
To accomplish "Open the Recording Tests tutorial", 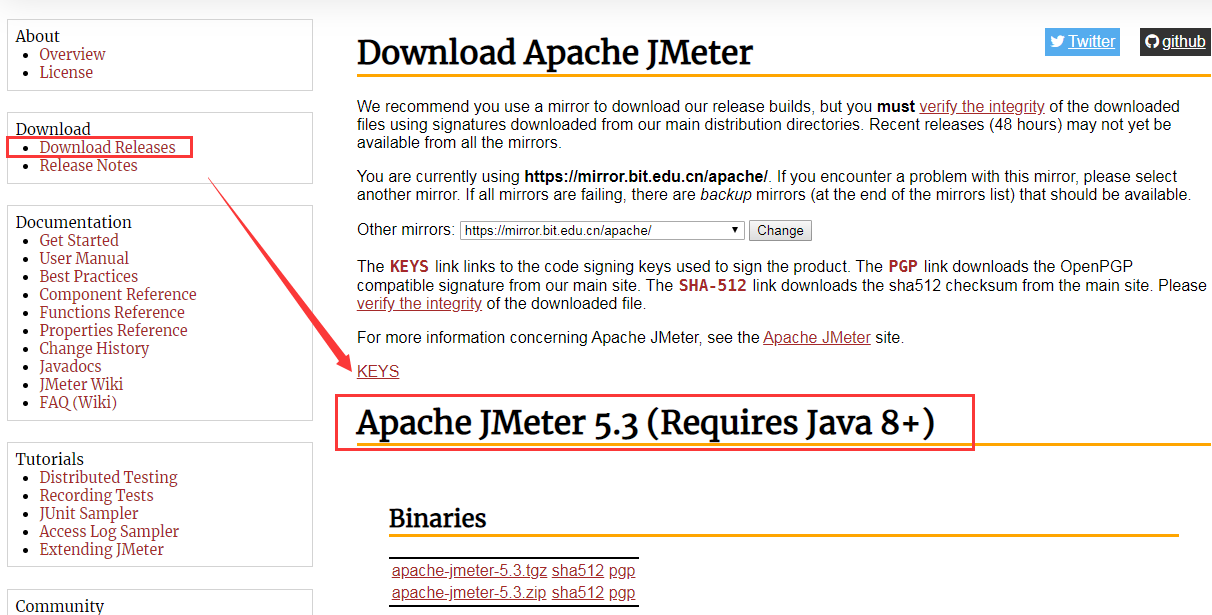I will [x=96, y=495].
